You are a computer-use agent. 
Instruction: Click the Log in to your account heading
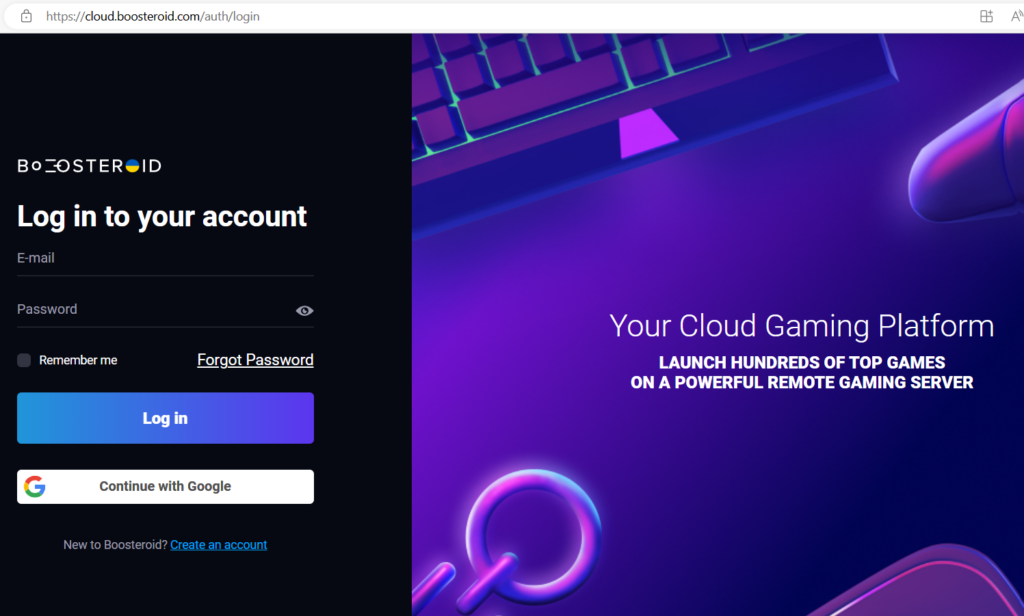pos(162,217)
